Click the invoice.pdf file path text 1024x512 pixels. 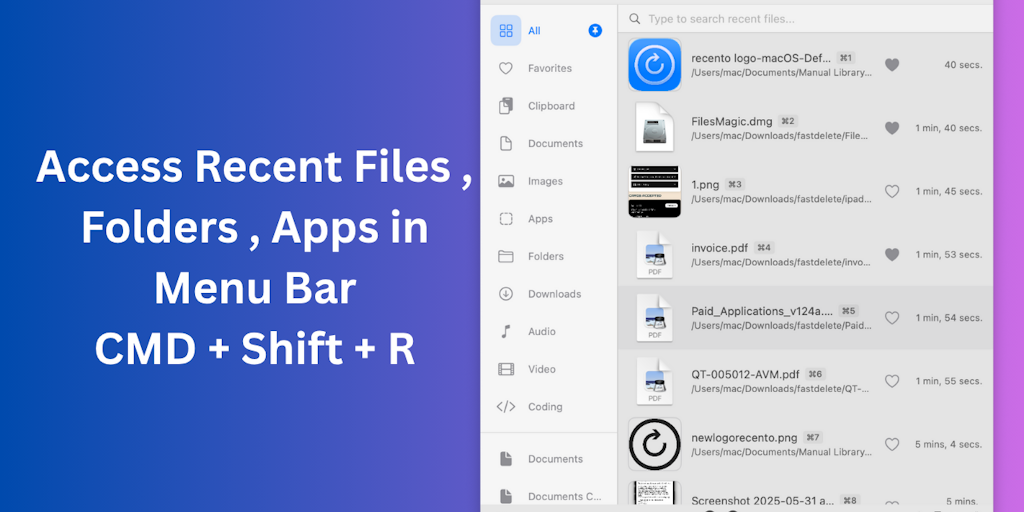(781, 263)
